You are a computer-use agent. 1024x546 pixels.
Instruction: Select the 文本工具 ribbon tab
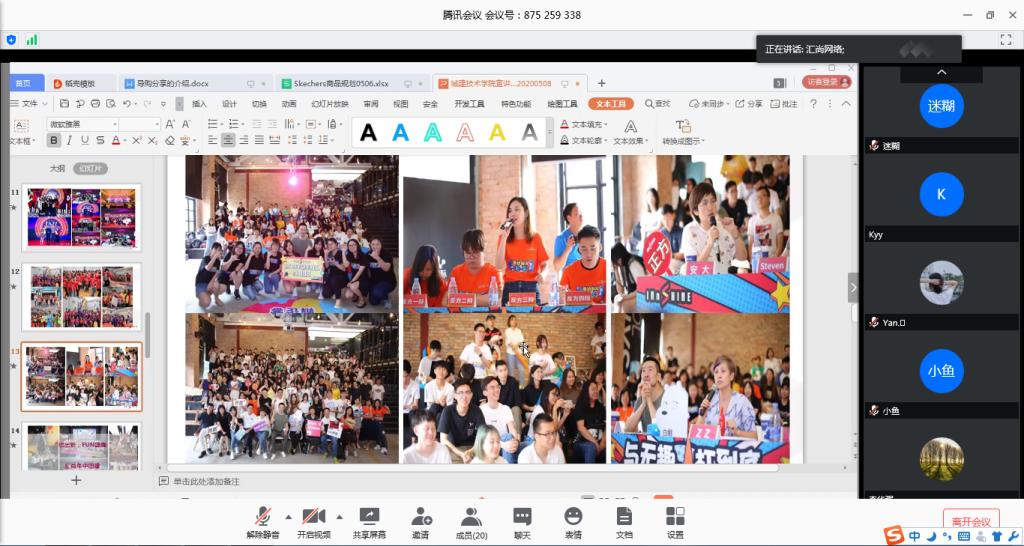click(611, 103)
